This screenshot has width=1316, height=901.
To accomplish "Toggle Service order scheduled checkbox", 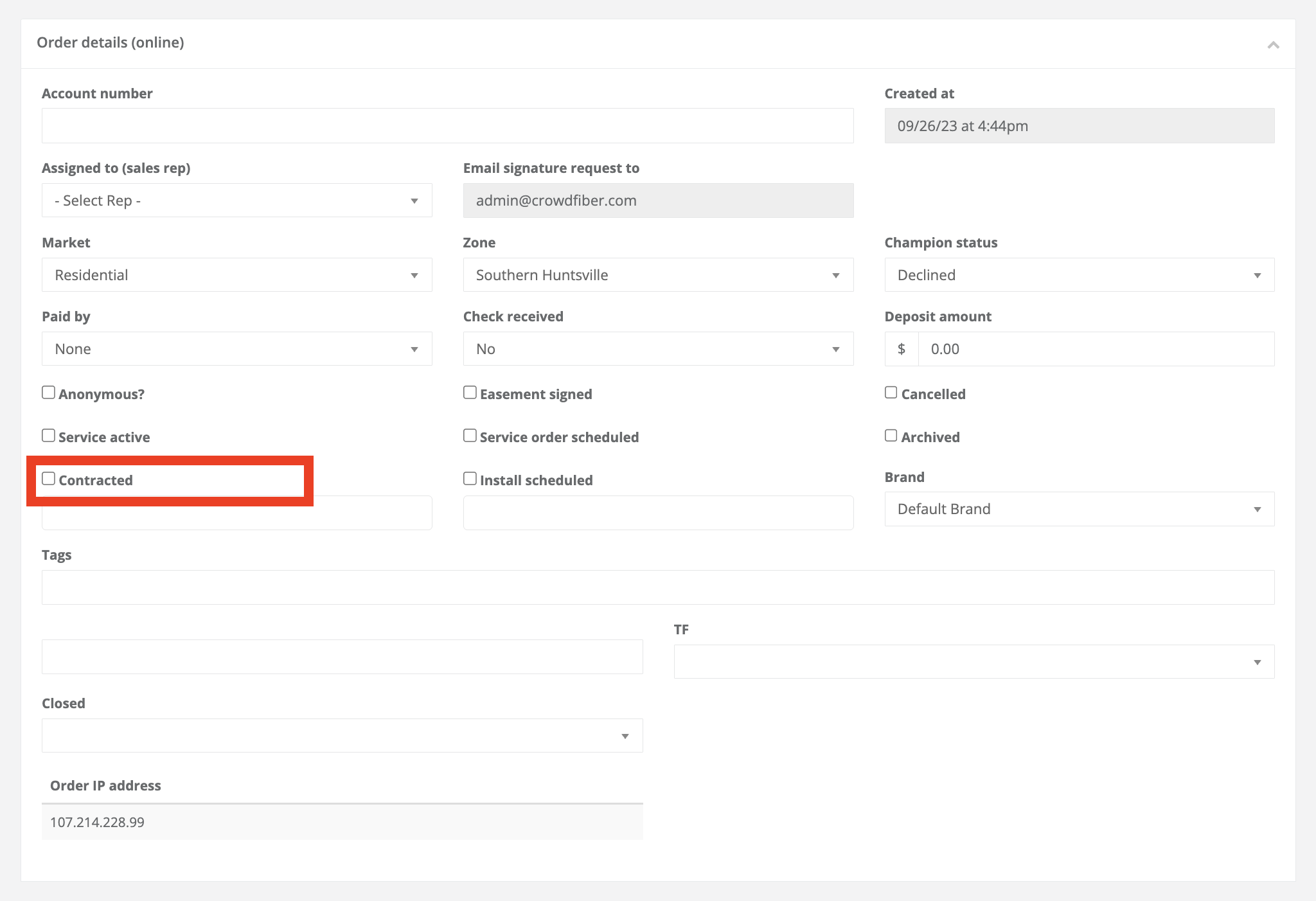I will pyautogui.click(x=470, y=436).
